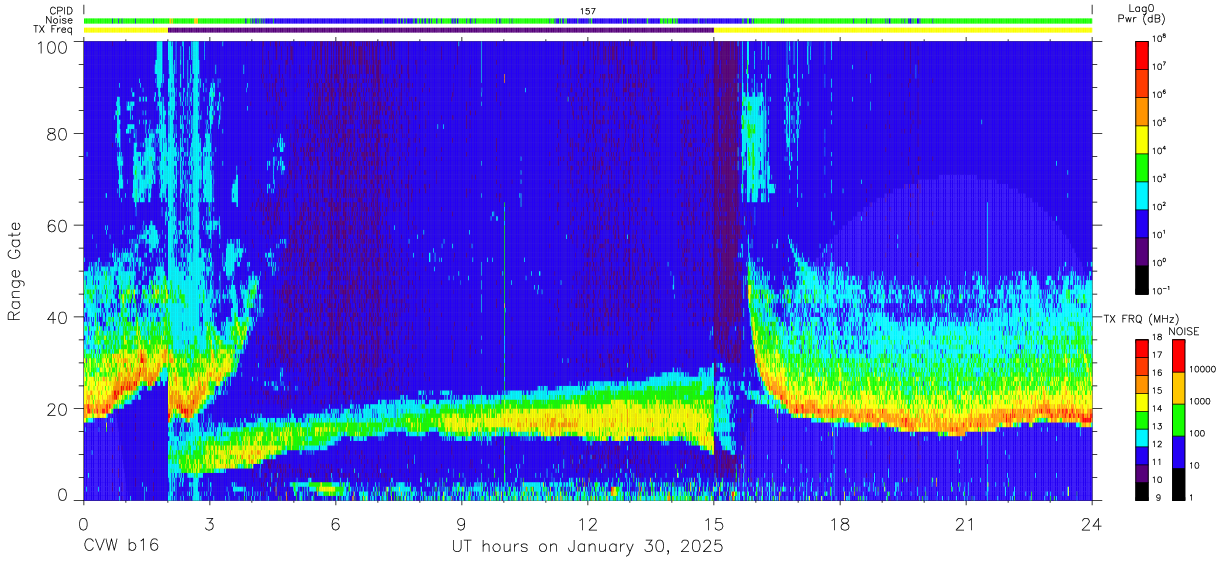Click the 10^0 tick on the power colorbar
The image size is (1228, 567).
(1159, 263)
